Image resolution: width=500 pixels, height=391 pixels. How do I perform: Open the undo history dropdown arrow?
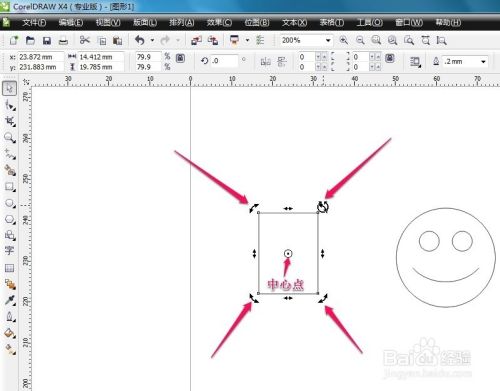click(x=152, y=40)
